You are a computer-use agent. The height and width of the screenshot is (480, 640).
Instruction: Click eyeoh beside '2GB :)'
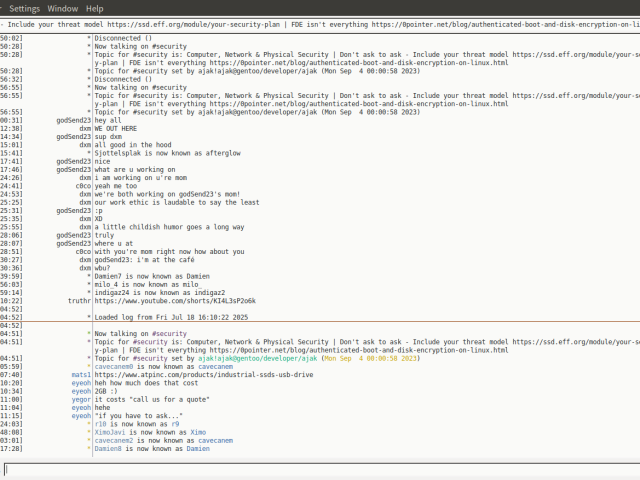pyautogui.click(x=81, y=391)
